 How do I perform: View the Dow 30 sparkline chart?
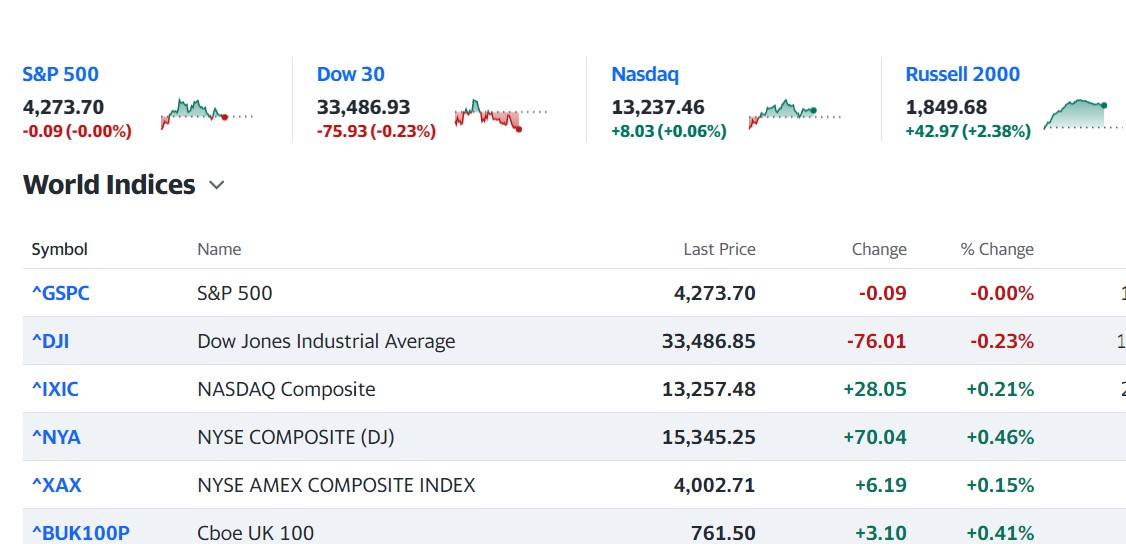click(x=501, y=115)
